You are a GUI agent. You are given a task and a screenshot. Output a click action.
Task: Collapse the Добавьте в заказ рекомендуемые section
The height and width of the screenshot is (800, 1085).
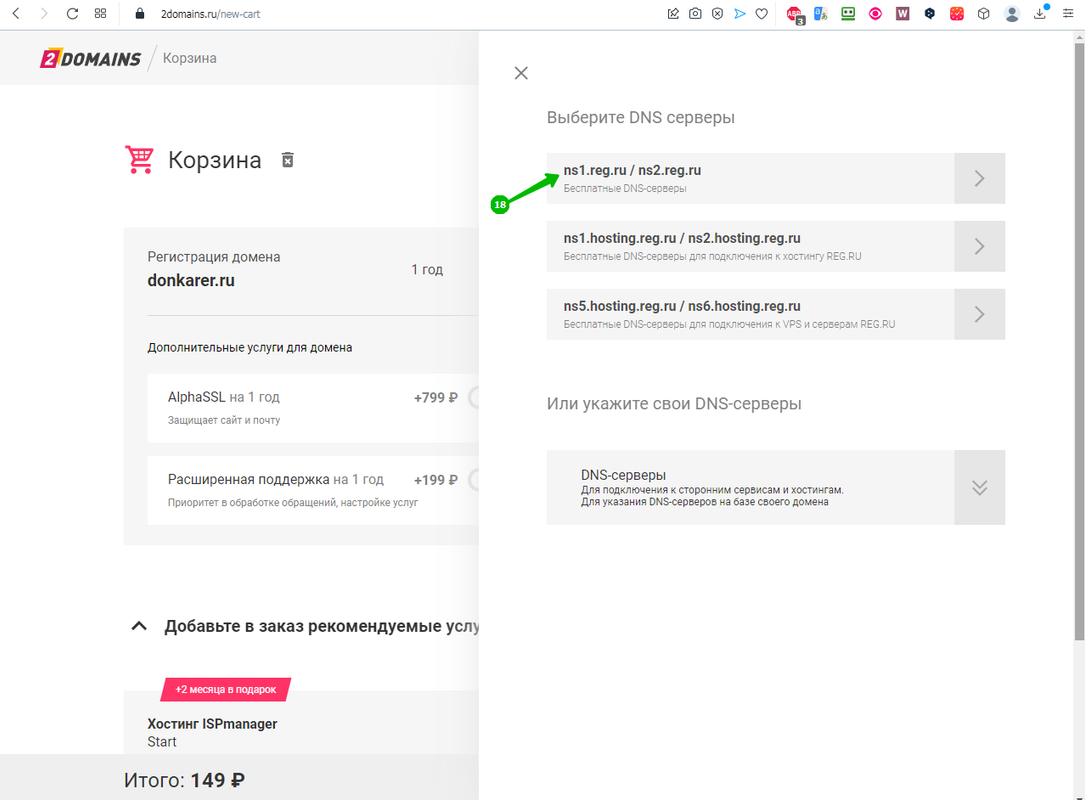(x=139, y=626)
